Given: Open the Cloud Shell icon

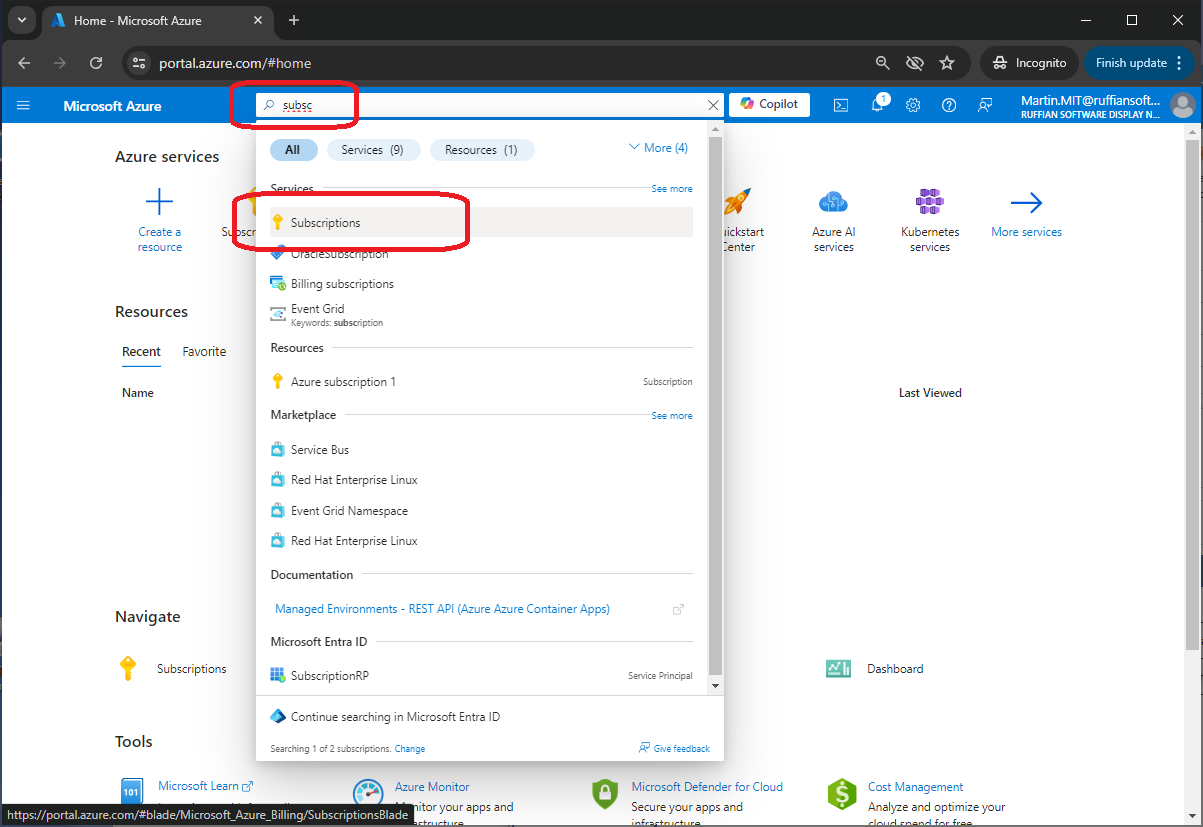Looking at the screenshot, I should point(842,105).
